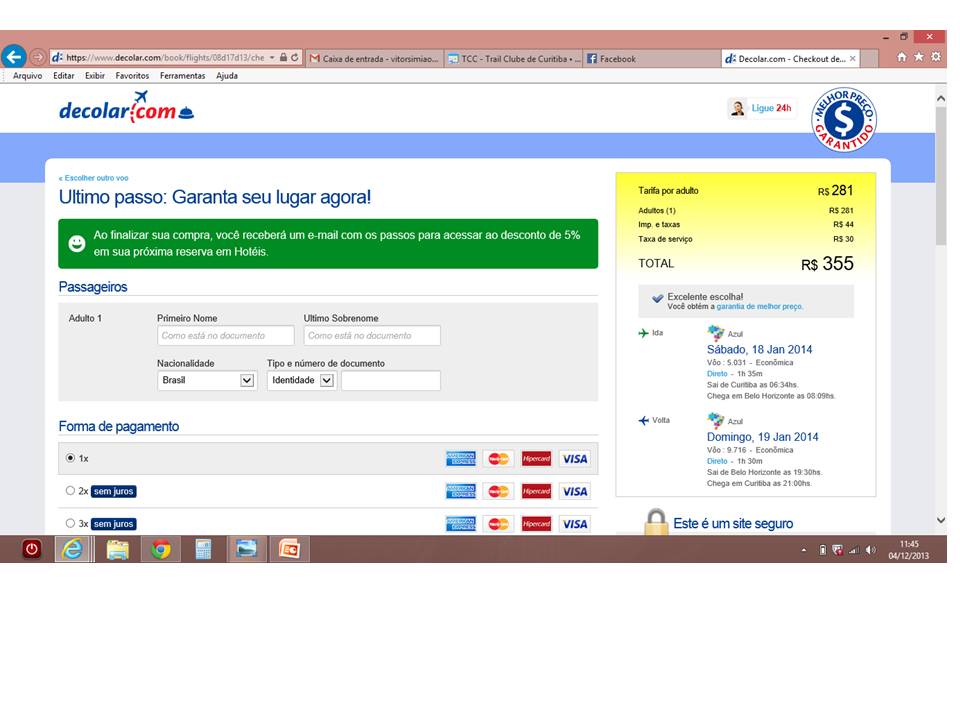
Task: Launch Google Chrome from the taskbar
Action: click(x=160, y=549)
